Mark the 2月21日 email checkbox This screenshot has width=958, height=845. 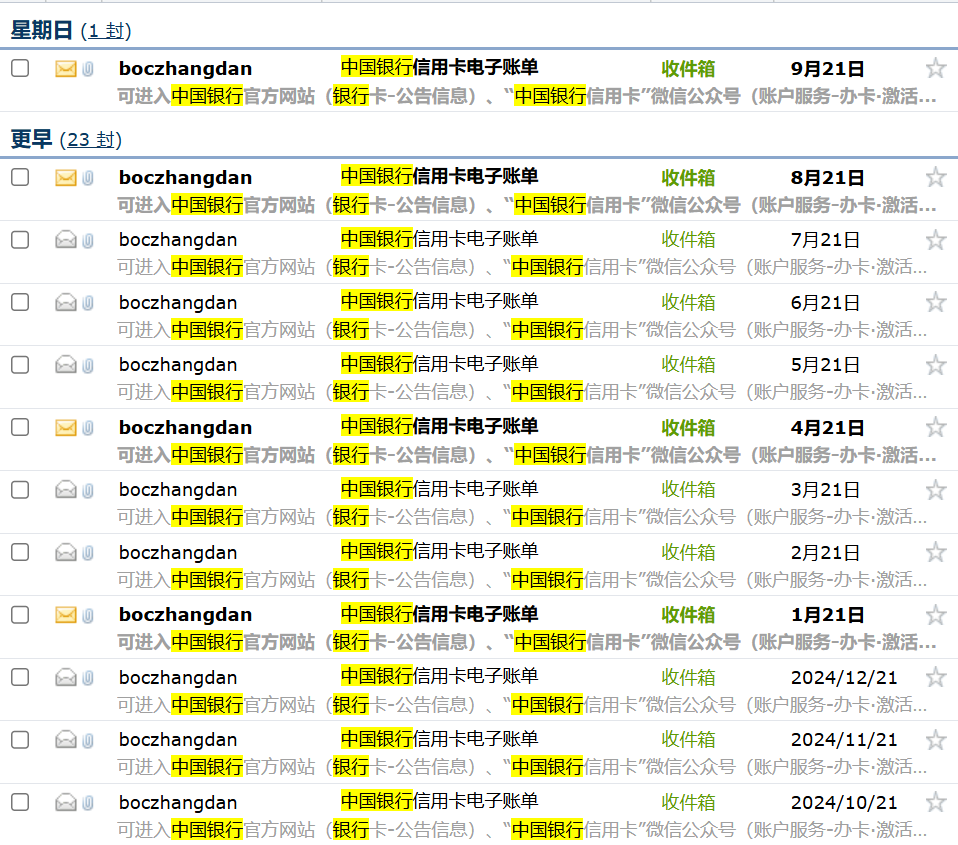coord(20,552)
